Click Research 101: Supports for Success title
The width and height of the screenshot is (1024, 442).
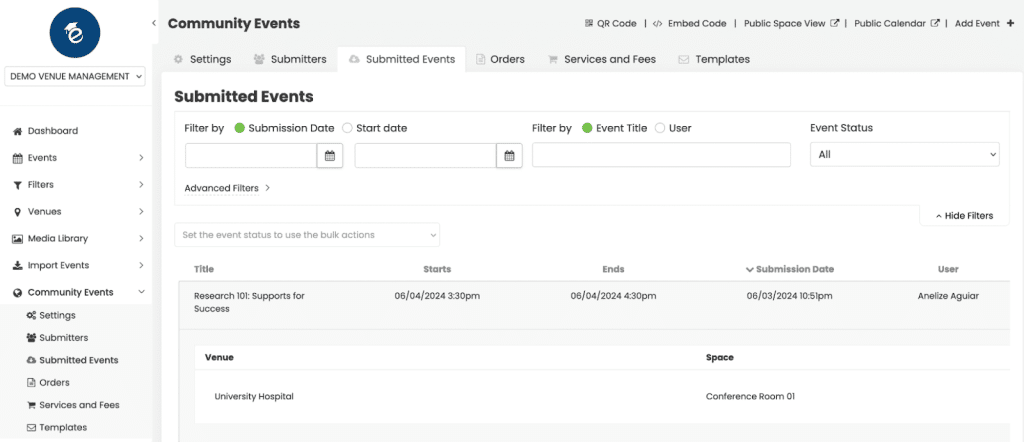pyautogui.click(x=249, y=302)
